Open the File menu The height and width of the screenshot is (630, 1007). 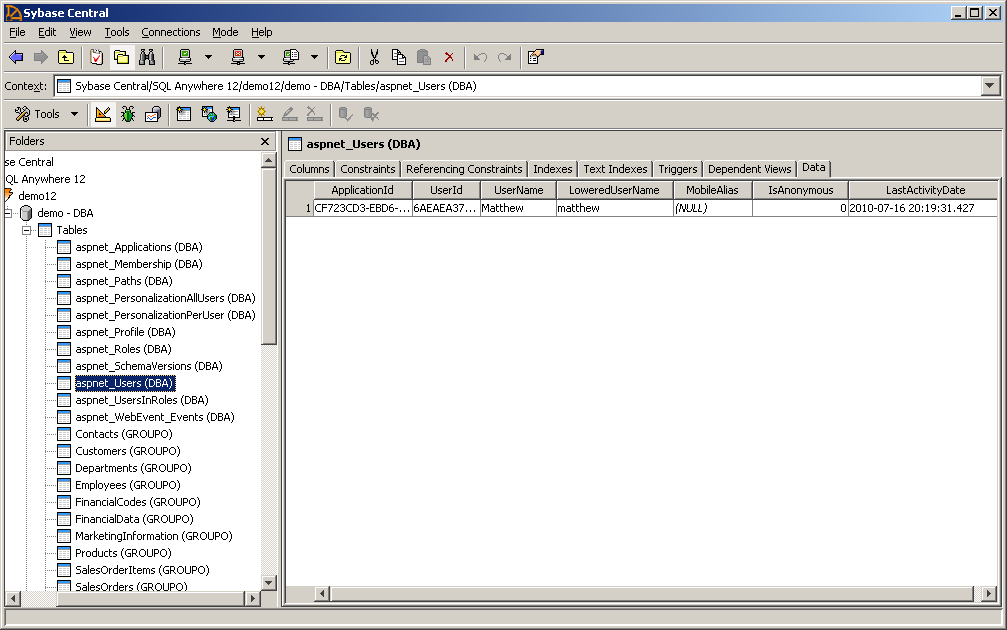pos(17,32)
